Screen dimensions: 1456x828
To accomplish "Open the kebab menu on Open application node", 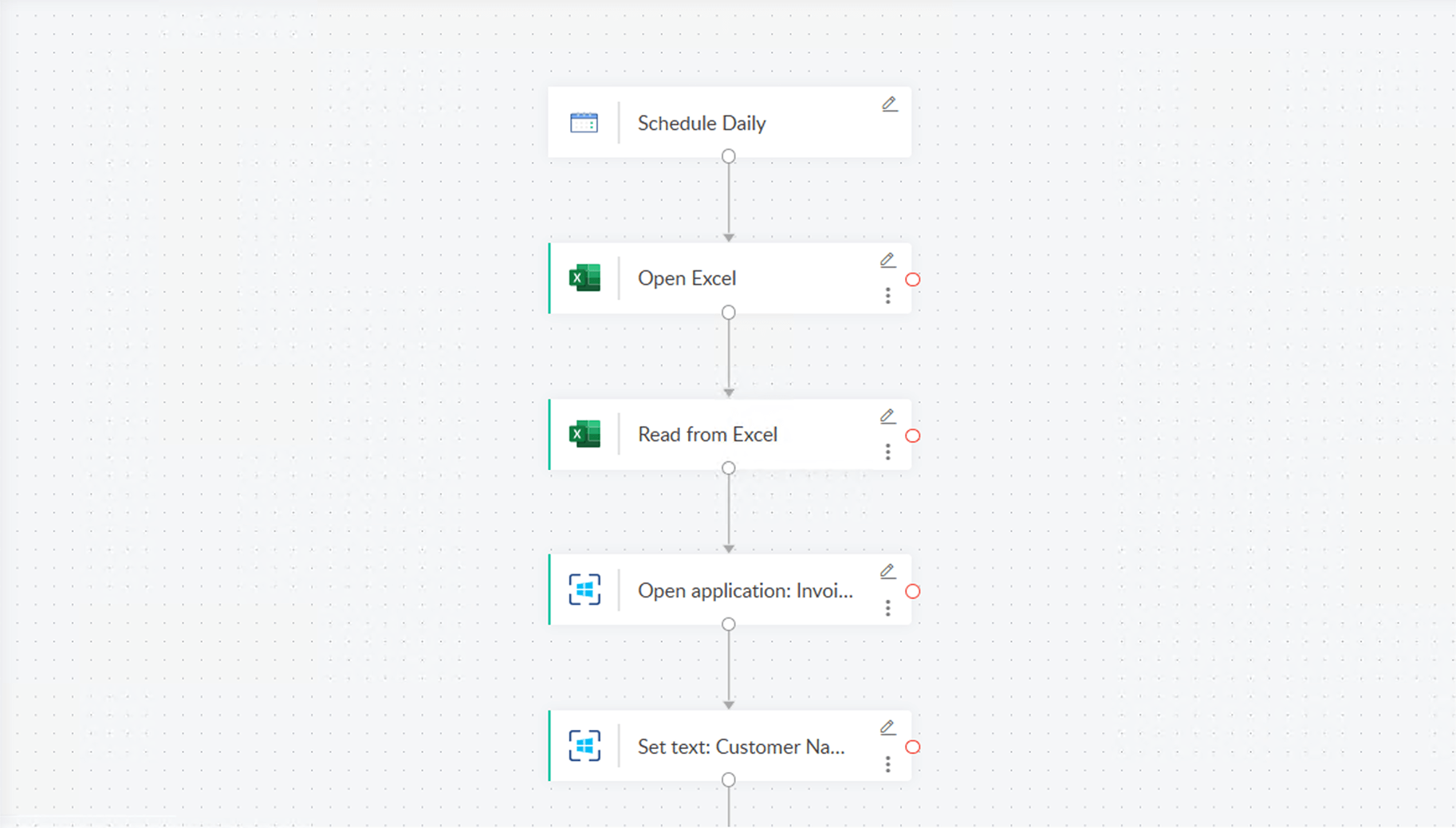I will [887, 608].
